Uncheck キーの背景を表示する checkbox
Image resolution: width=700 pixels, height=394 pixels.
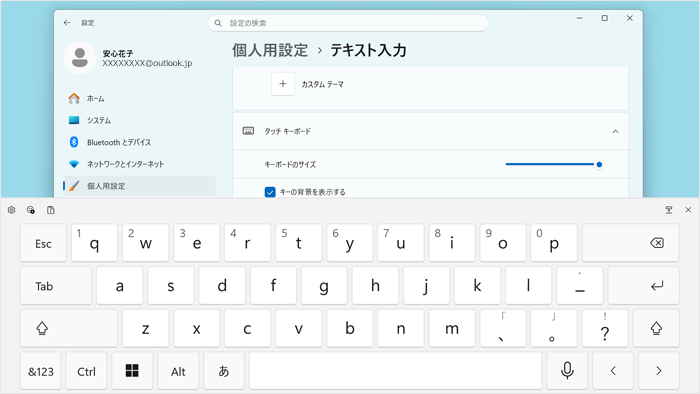pyautogui.click(x=270, y=192)
